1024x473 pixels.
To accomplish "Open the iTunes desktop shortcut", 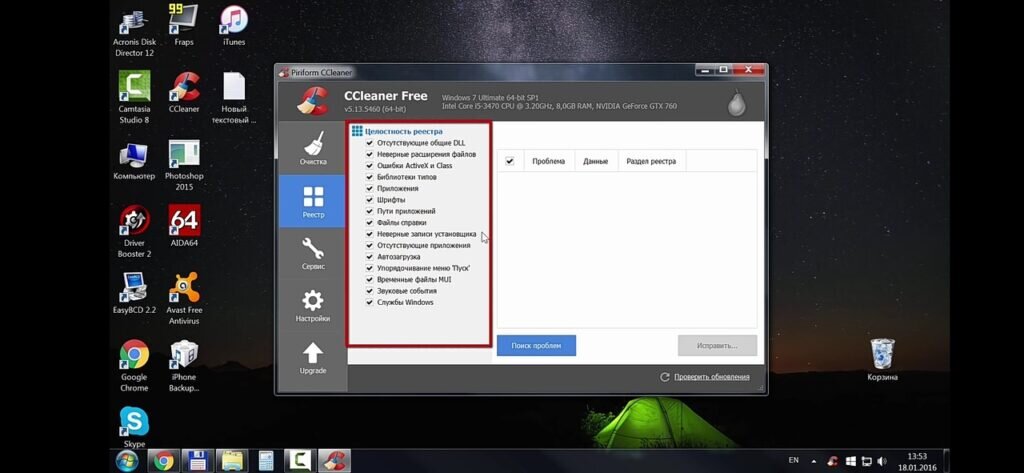I will [x=234, y=25].
